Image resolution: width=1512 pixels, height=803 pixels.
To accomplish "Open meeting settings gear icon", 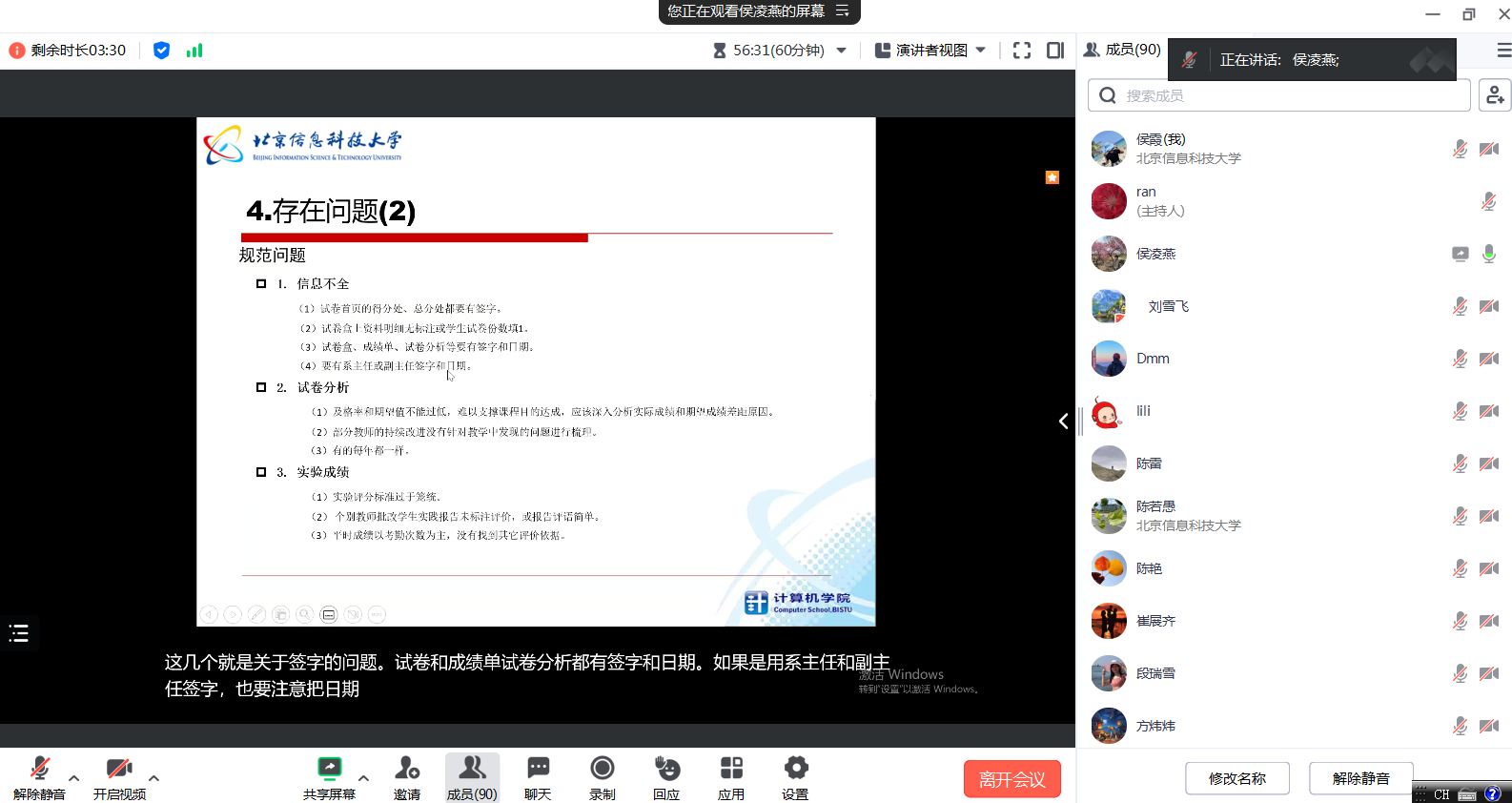I will tap(795, 777).
